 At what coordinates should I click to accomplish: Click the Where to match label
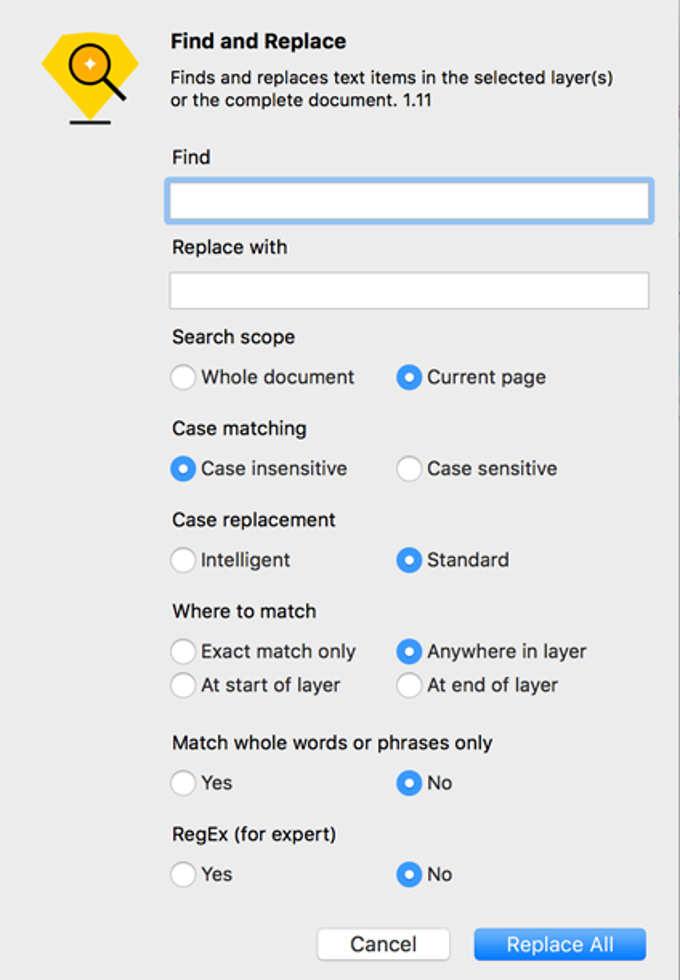pyautogui.click(x=244, y=611)
